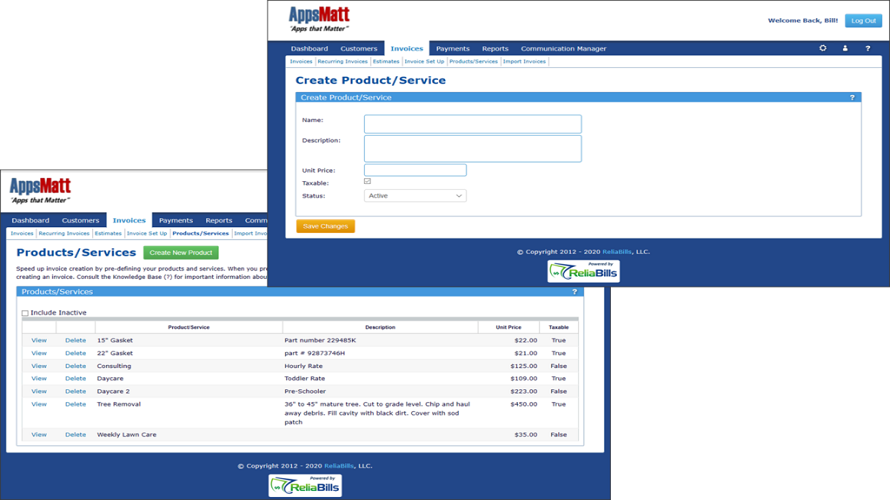
Task: View the Tree Removal service
Action: 39,404
